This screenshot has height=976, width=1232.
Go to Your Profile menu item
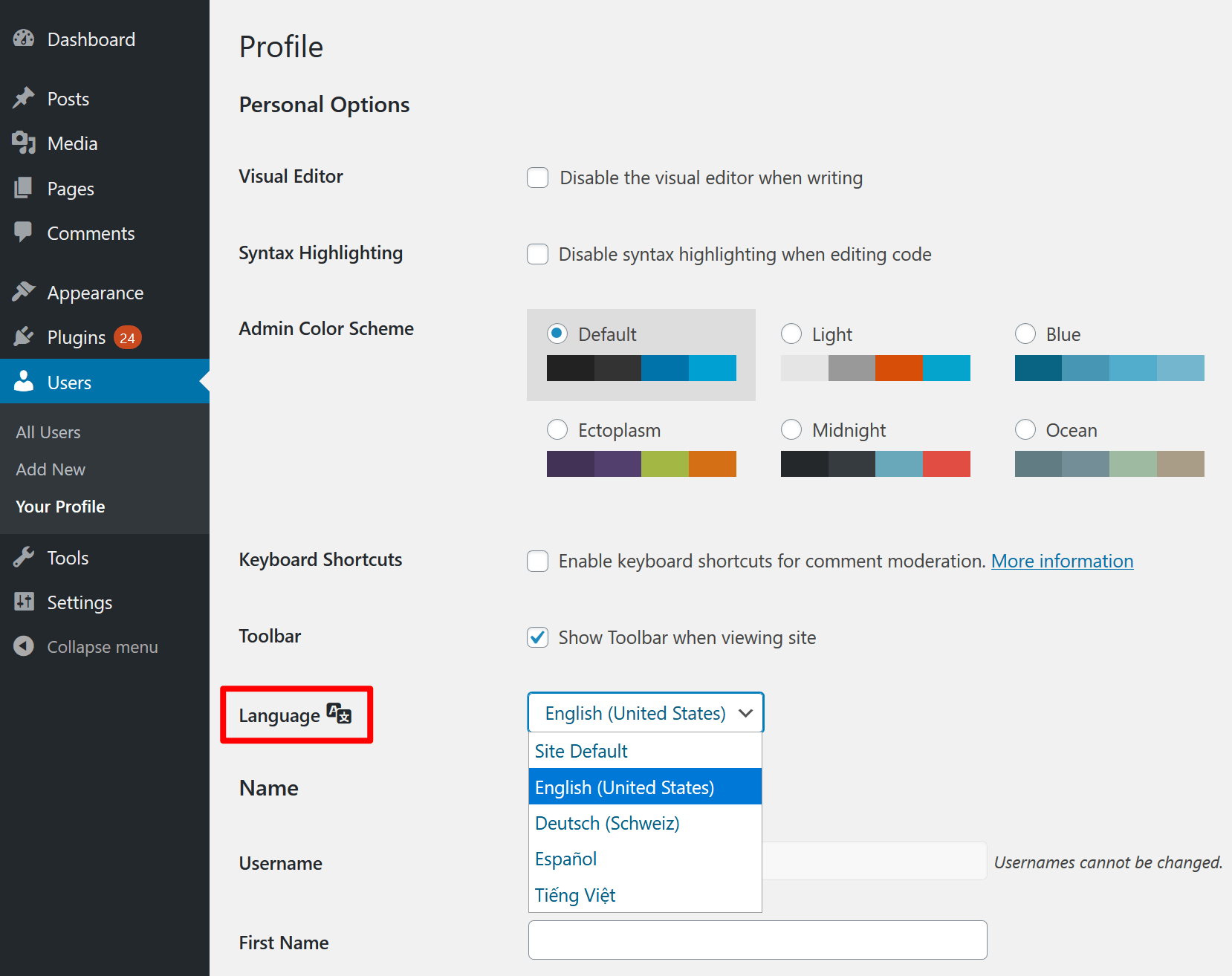click(x=59, y=507)
